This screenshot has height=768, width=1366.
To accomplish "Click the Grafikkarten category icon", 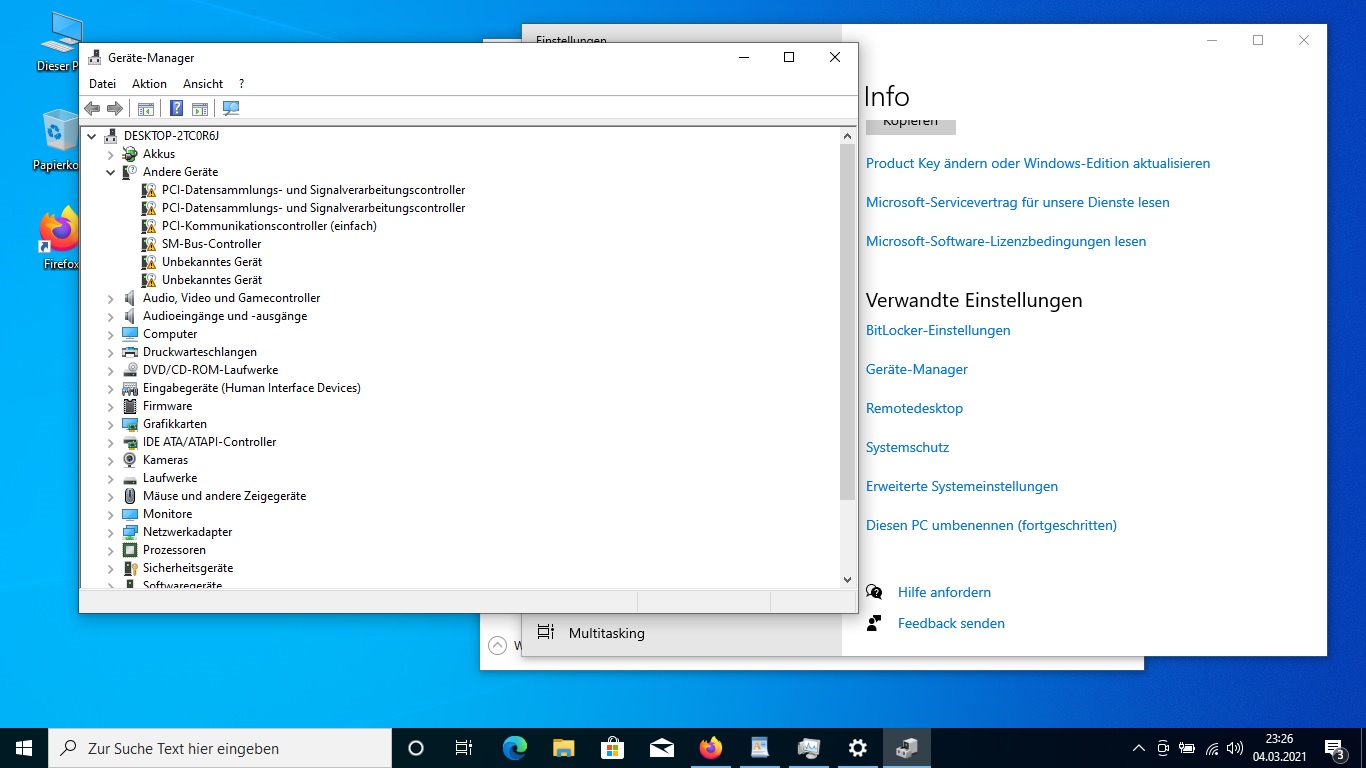I will 130,424.
